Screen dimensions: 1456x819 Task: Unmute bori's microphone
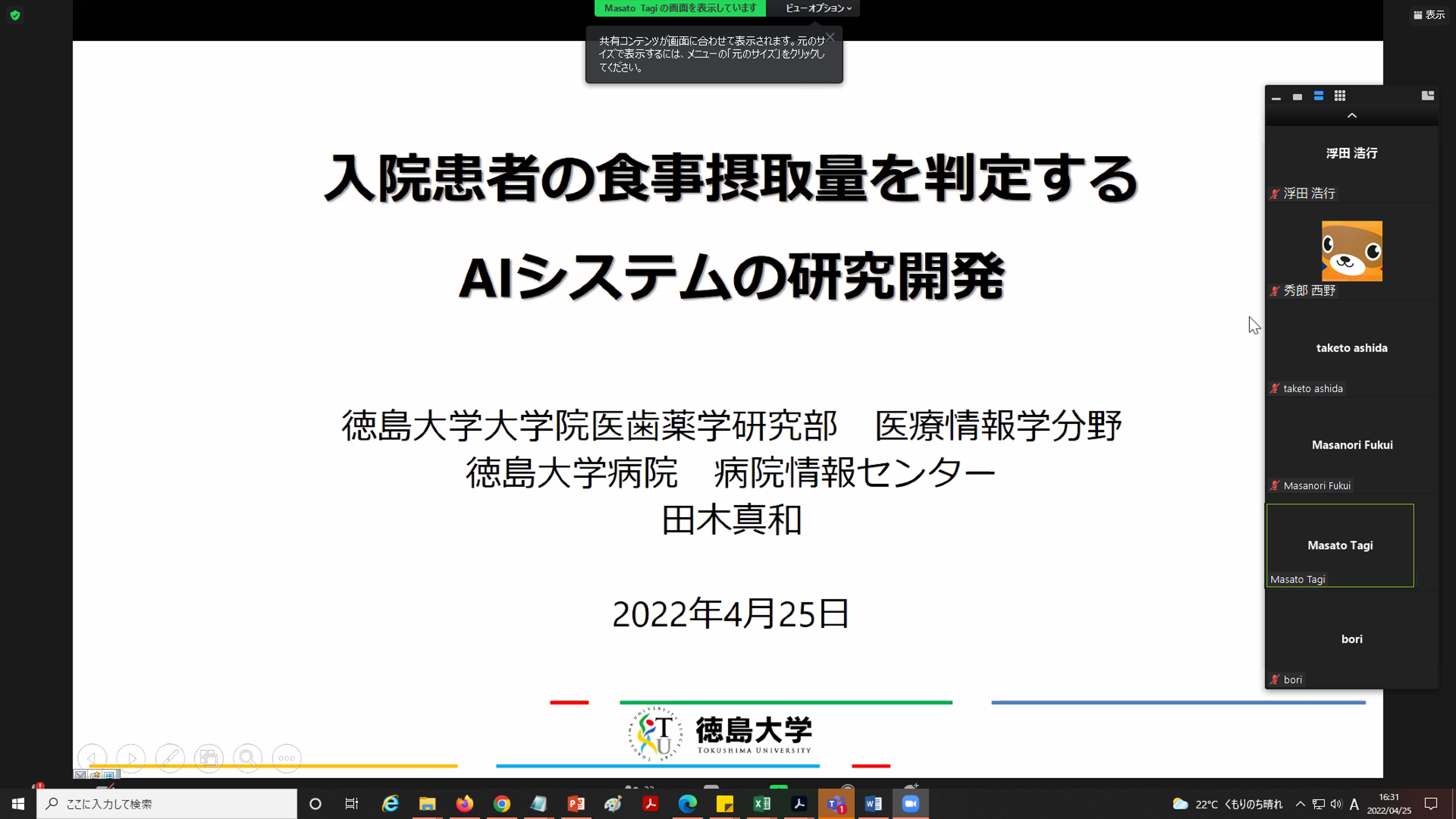click(1274, 679)
